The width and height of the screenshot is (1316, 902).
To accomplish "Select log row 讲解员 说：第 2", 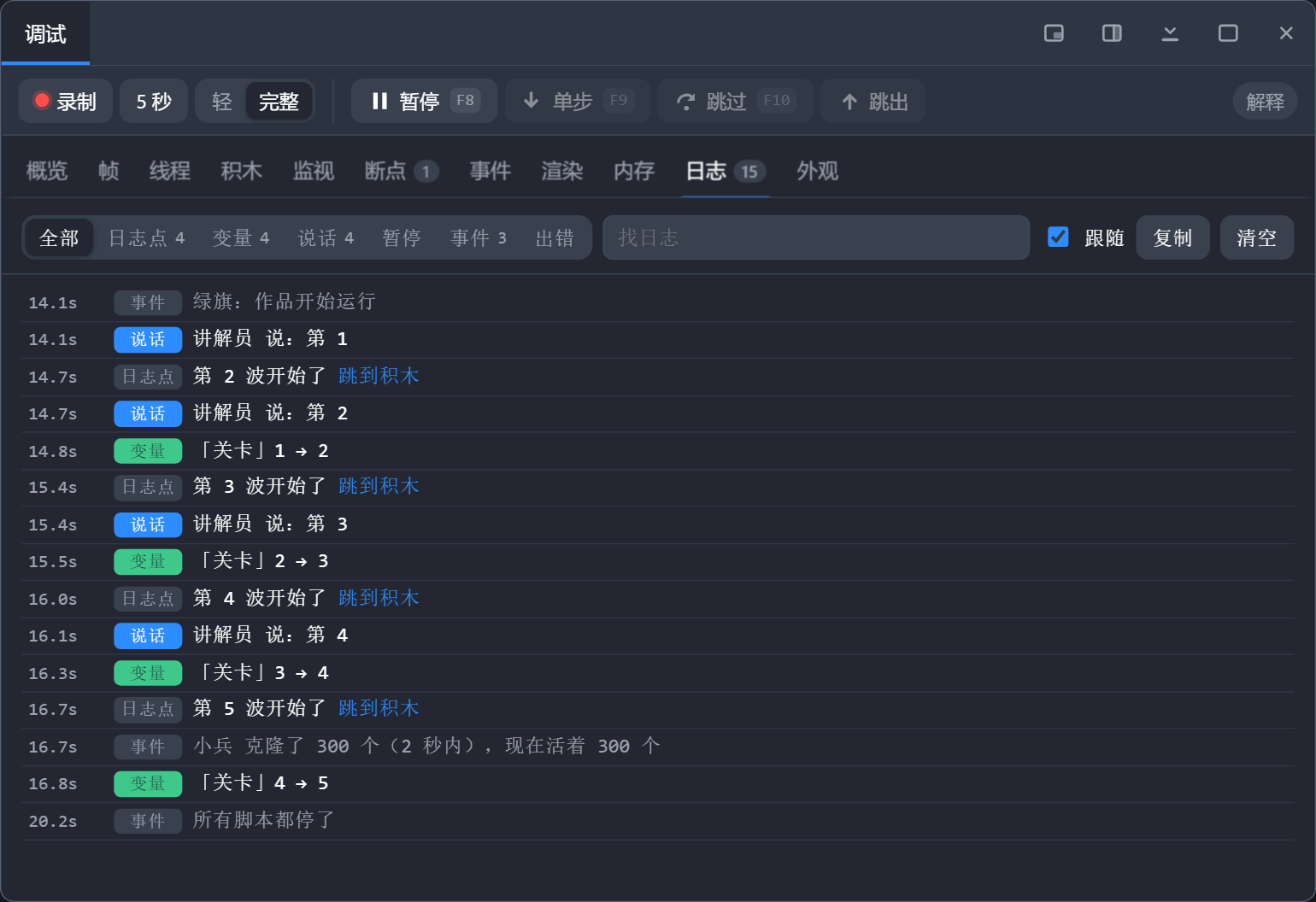I will (x=658, y=413).
